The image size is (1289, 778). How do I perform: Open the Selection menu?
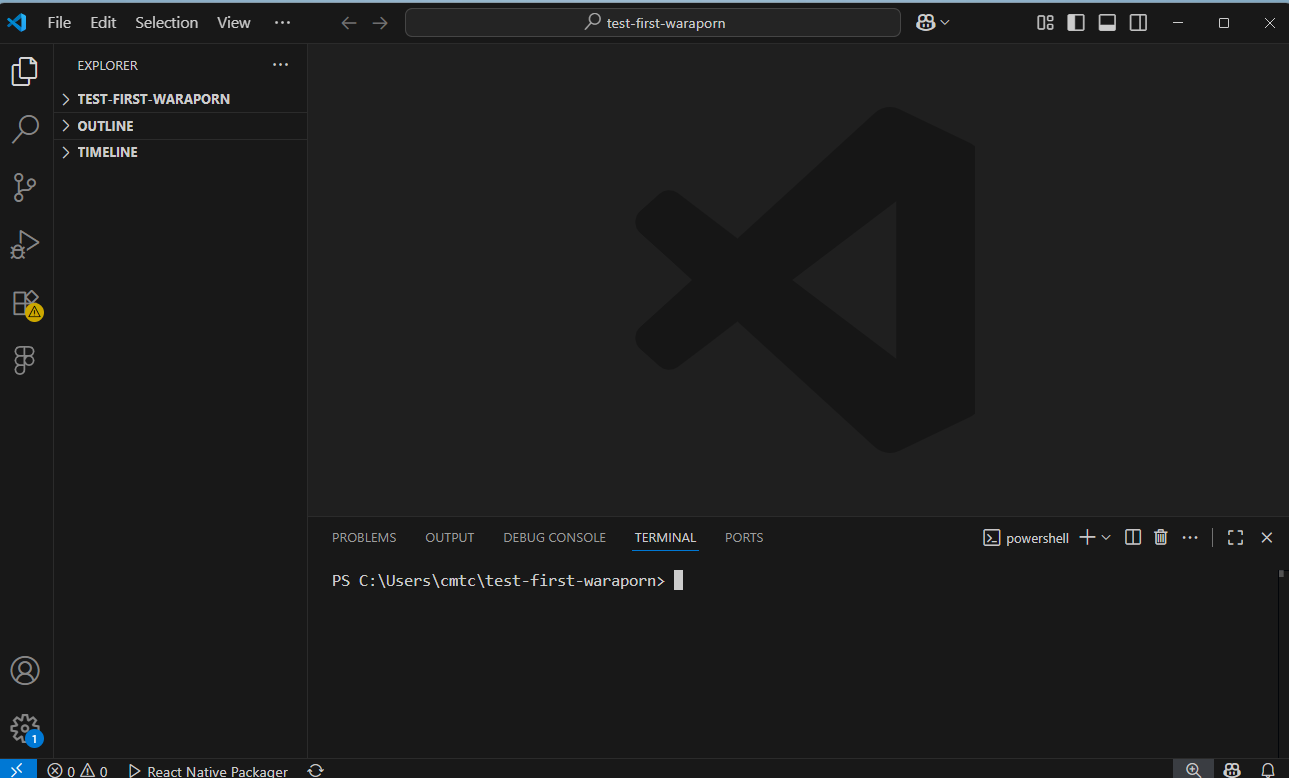(166, 23)
